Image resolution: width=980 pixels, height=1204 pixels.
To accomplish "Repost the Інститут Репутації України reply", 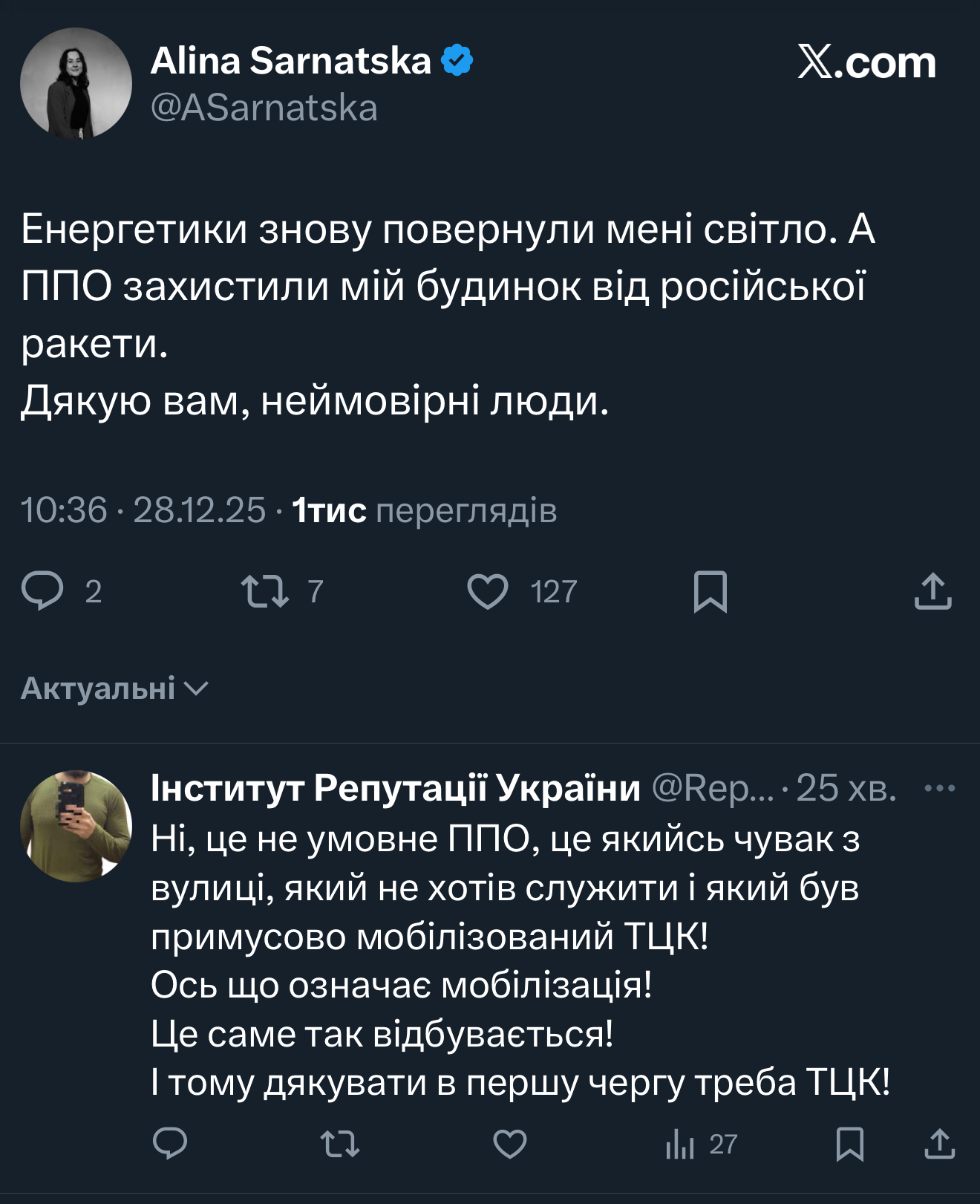I will pos(340,1144).
